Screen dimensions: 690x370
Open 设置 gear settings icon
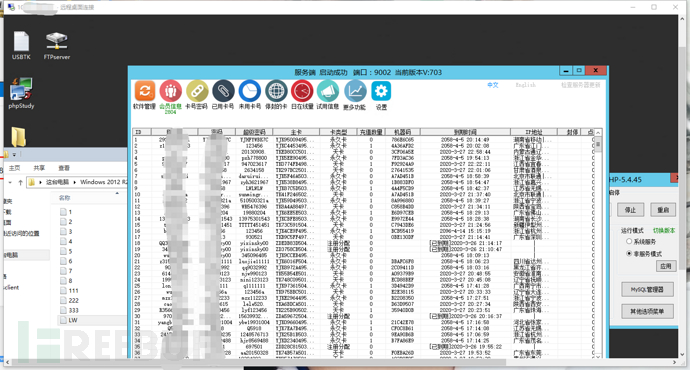coord(381,91)
